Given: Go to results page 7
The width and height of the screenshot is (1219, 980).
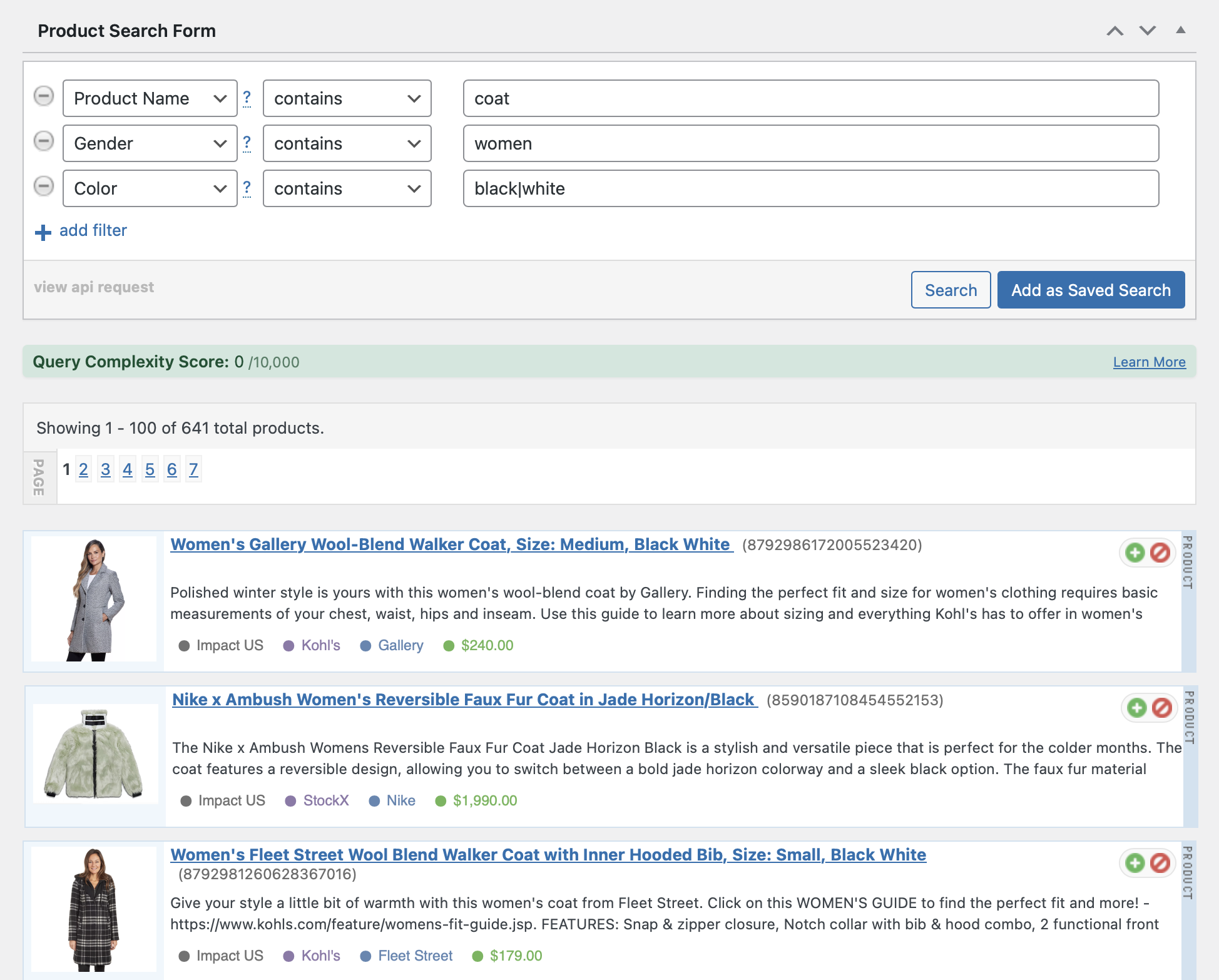Looking at the screenshot, I should (x=193, y=469).
